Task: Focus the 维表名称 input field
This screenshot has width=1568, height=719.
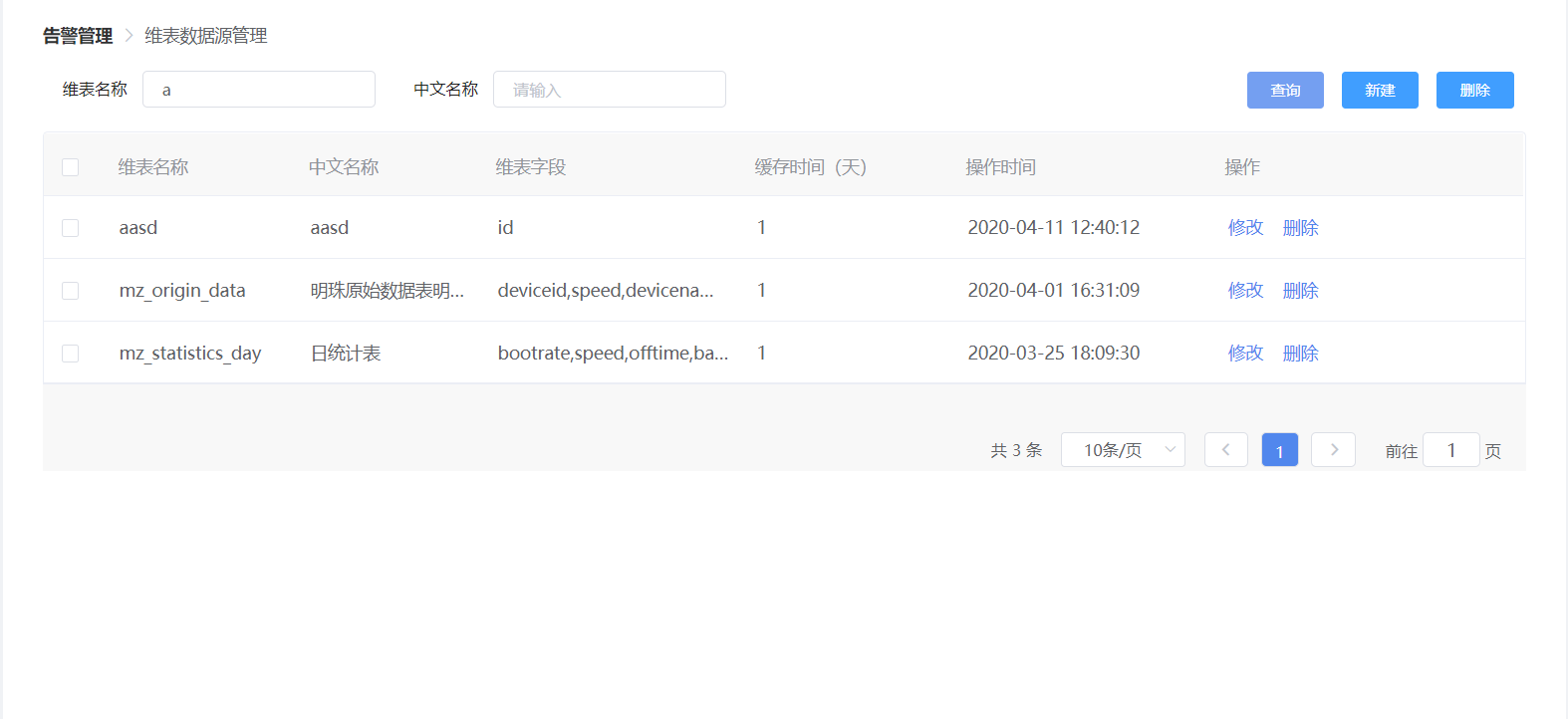Action: [x=259, y=90]
